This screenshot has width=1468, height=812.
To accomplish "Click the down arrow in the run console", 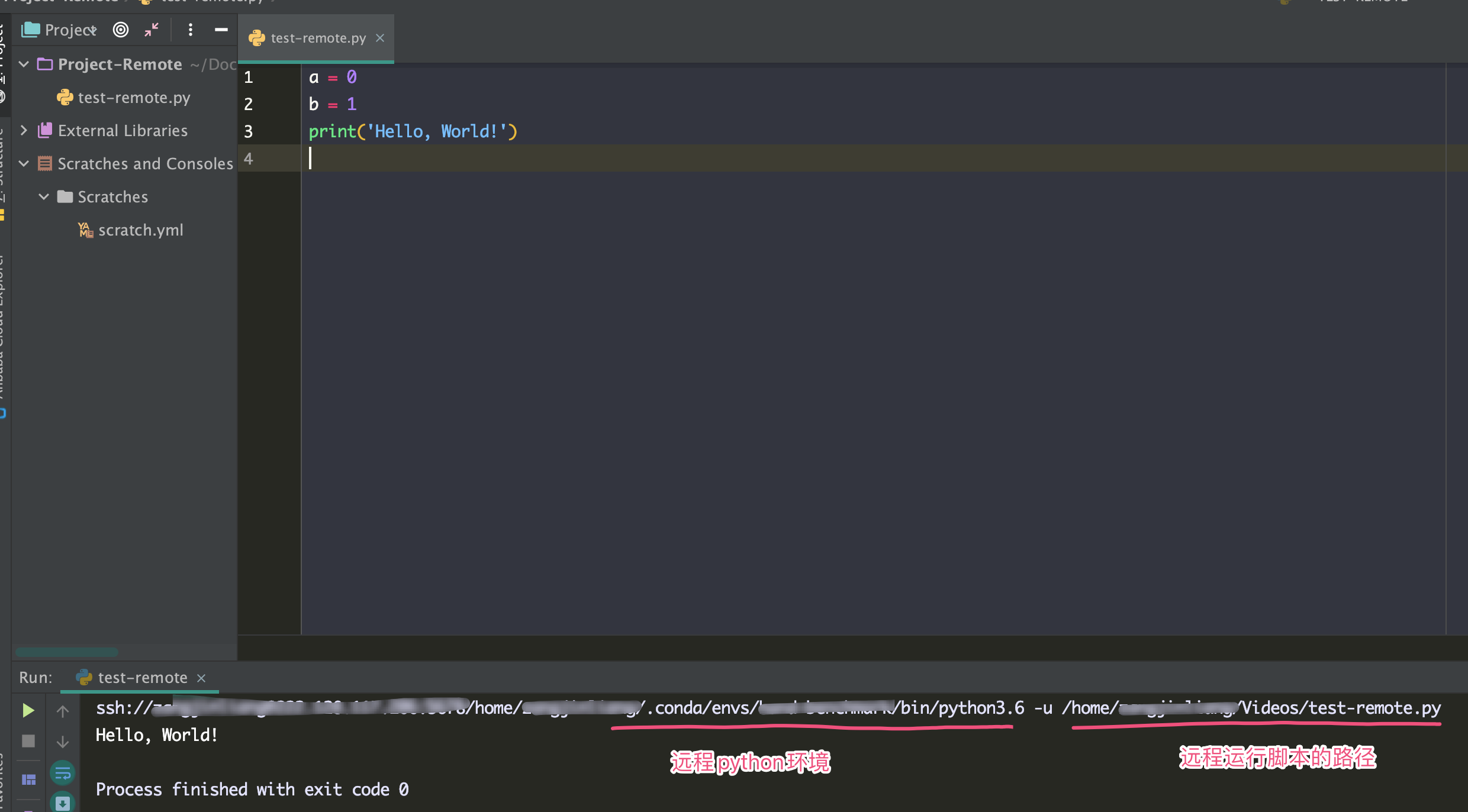I will (x=63, y=742).
